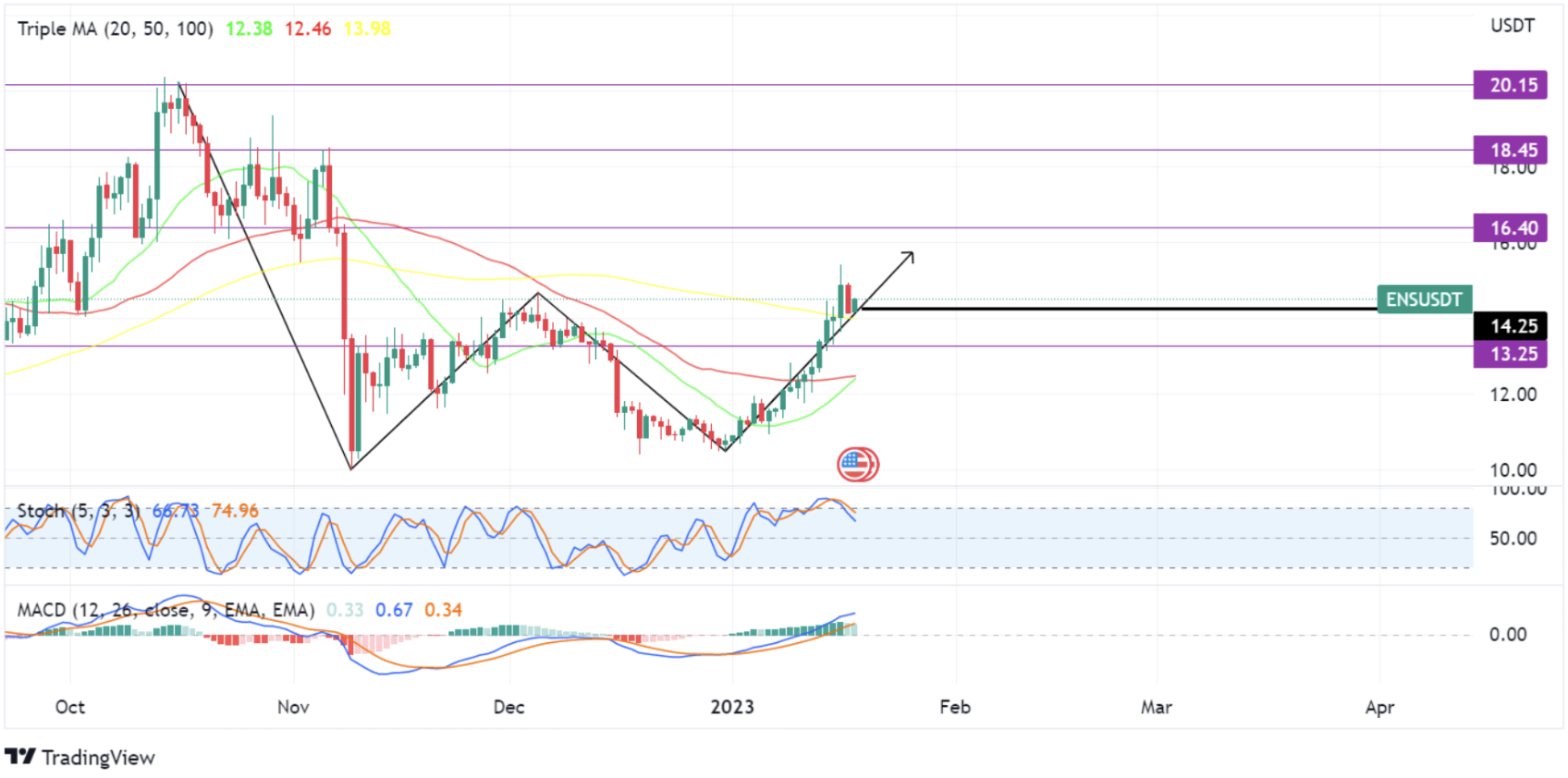Click the 2023 label on time axis

coord(731,707)
